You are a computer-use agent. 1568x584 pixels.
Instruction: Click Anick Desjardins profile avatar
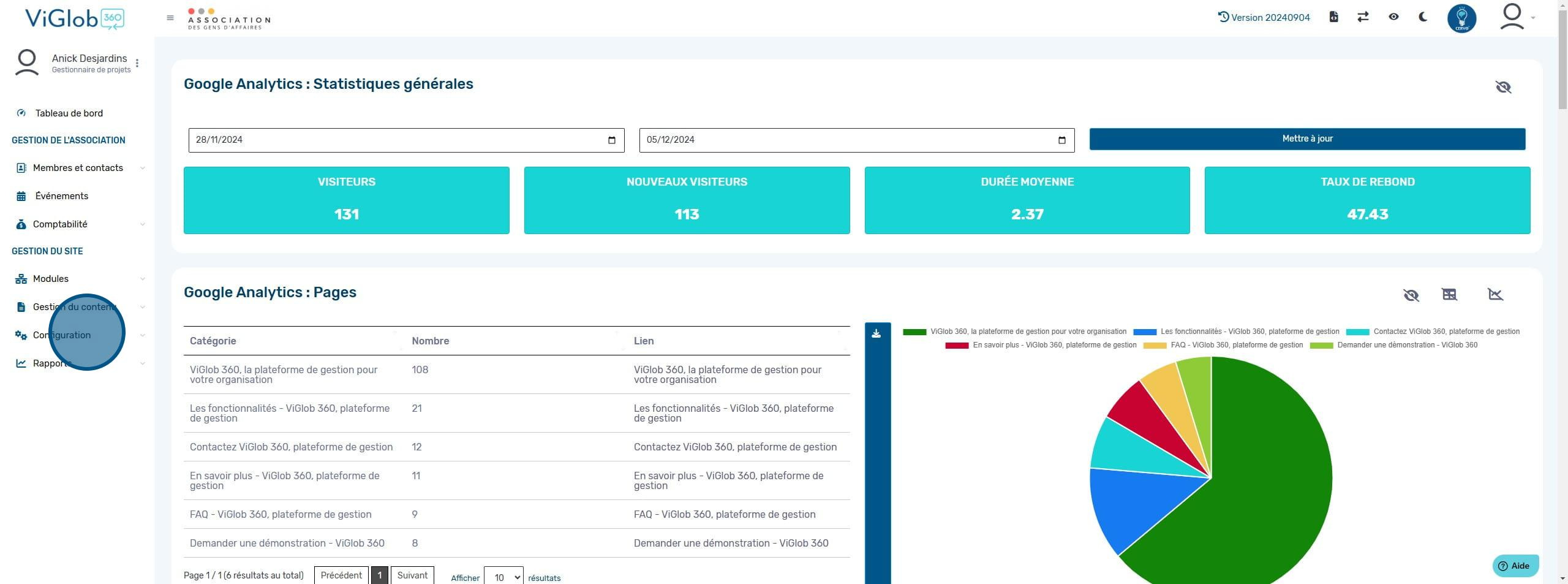coord(27,63)
